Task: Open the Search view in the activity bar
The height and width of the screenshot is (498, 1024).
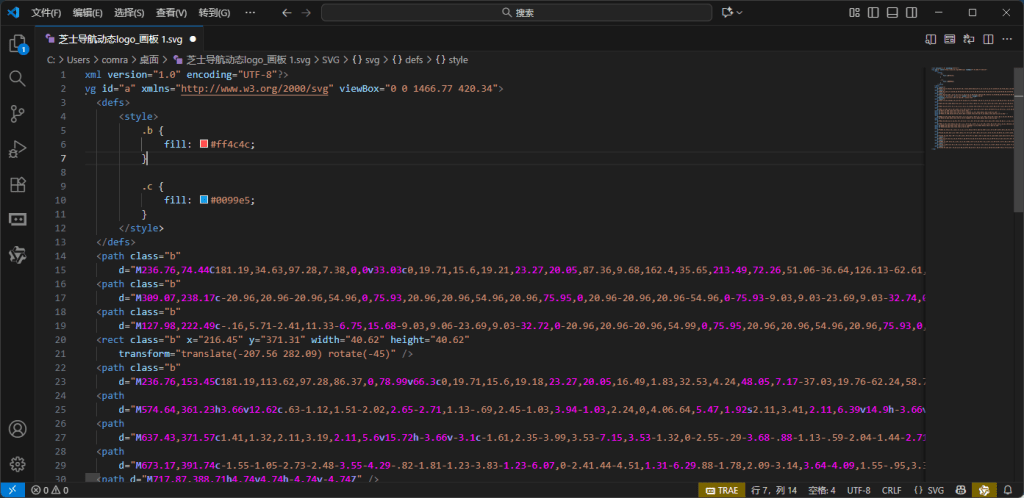Action: coord(17,78)
